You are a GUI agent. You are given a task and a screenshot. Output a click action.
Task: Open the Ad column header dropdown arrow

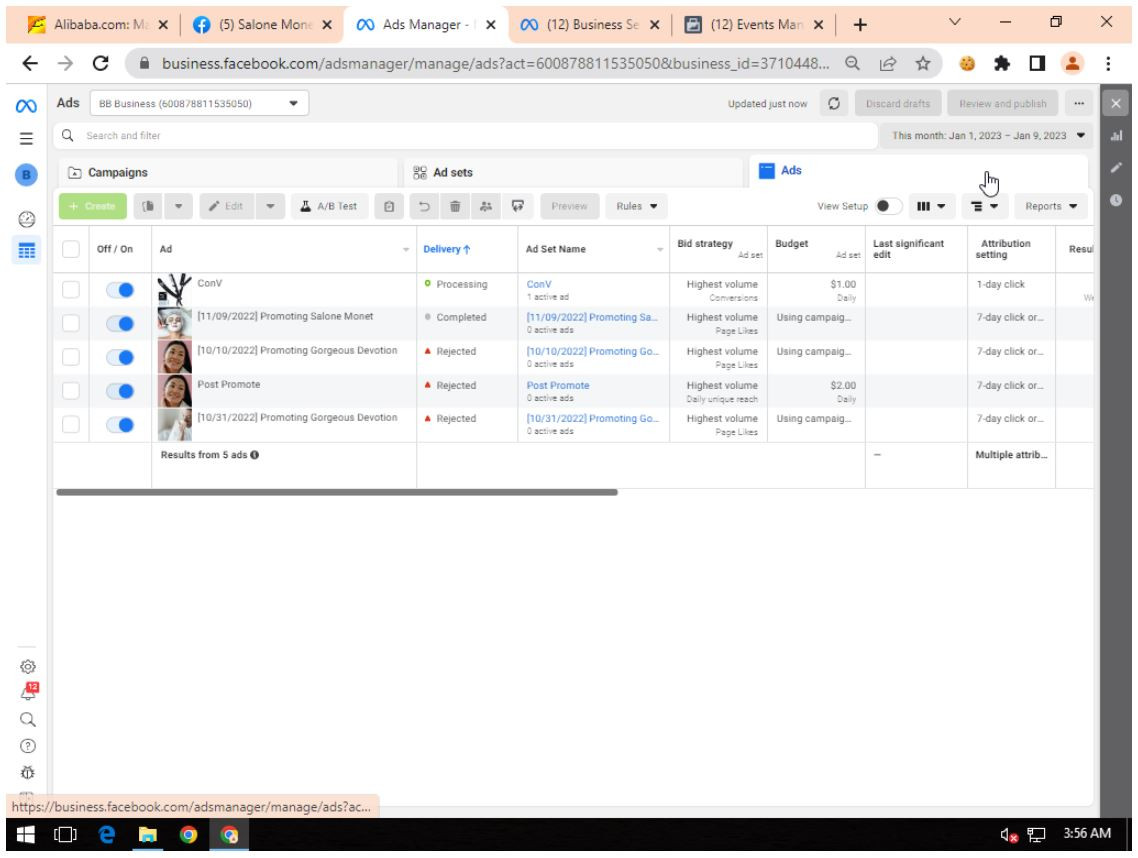point(406,250)
